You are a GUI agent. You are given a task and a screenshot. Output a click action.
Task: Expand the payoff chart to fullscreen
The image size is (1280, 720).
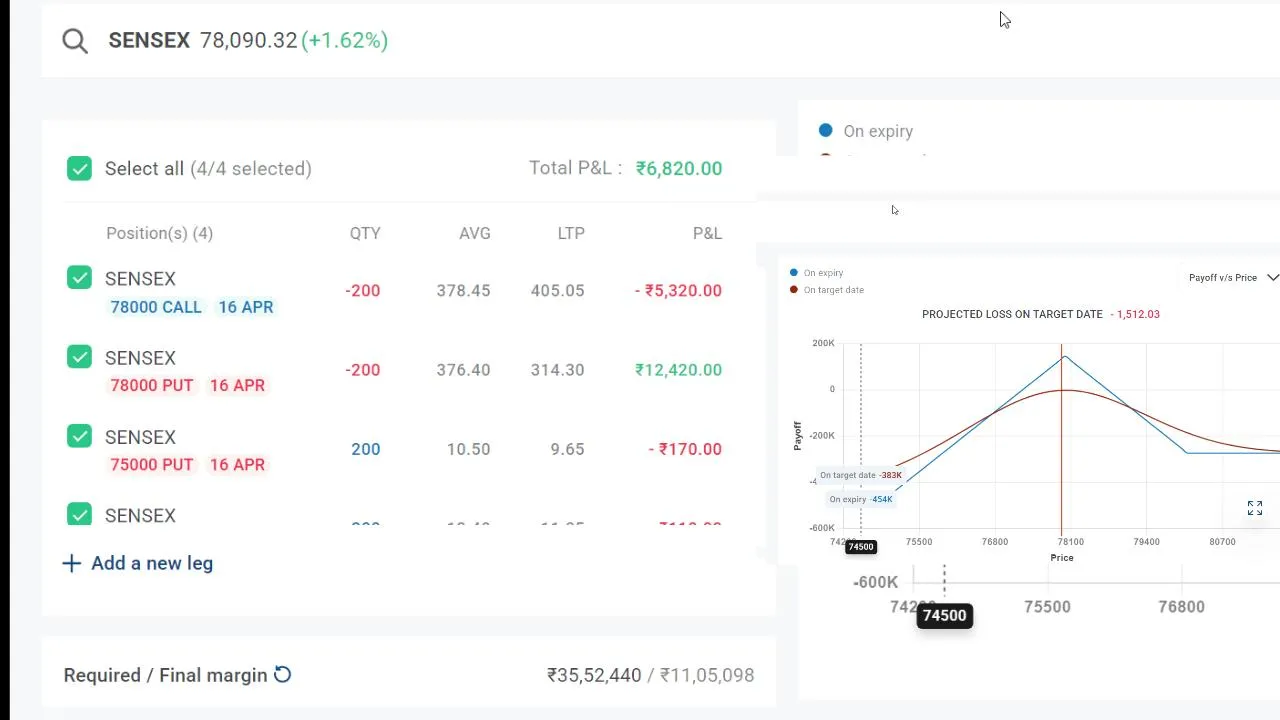(x=1255, y=509)
